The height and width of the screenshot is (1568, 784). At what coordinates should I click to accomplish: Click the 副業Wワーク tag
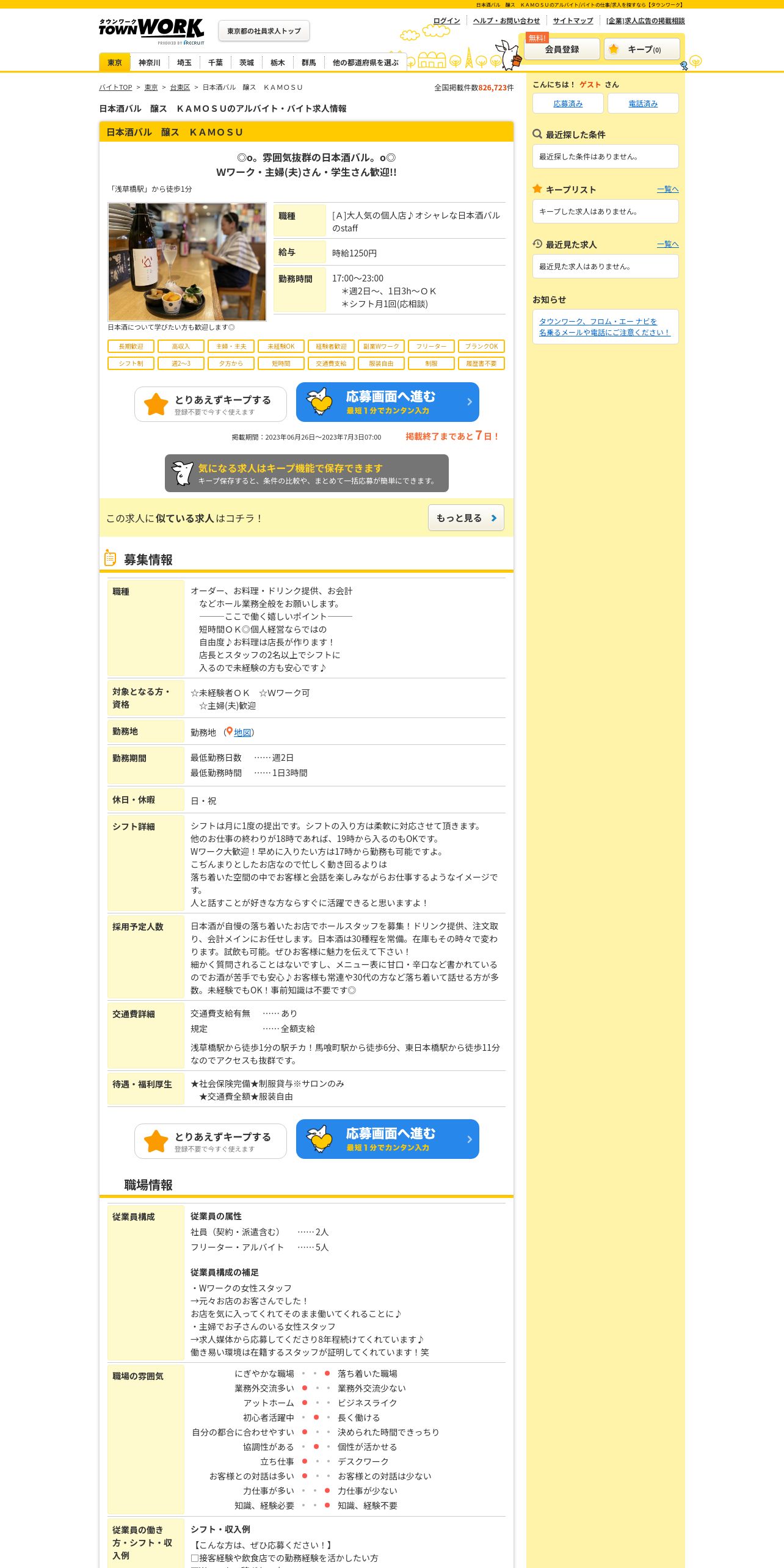(x=381, y=346)
